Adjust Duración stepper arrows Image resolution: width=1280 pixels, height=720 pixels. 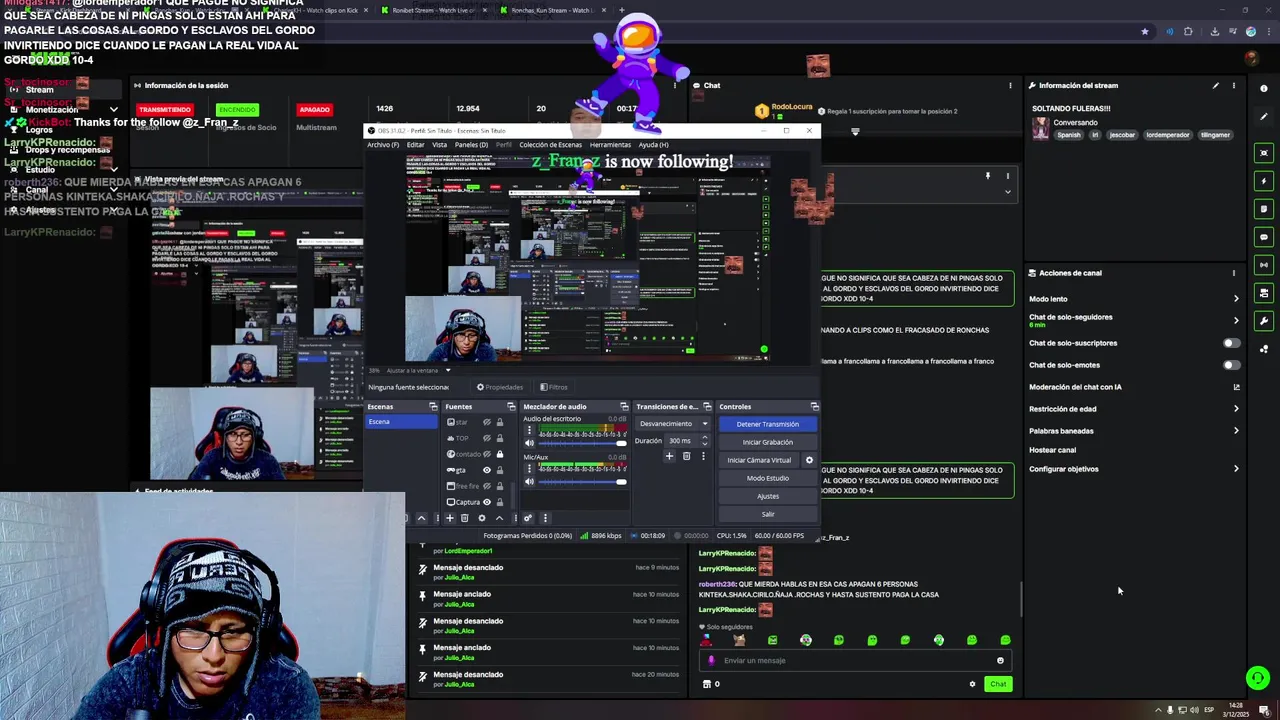(x=706, y=440)
